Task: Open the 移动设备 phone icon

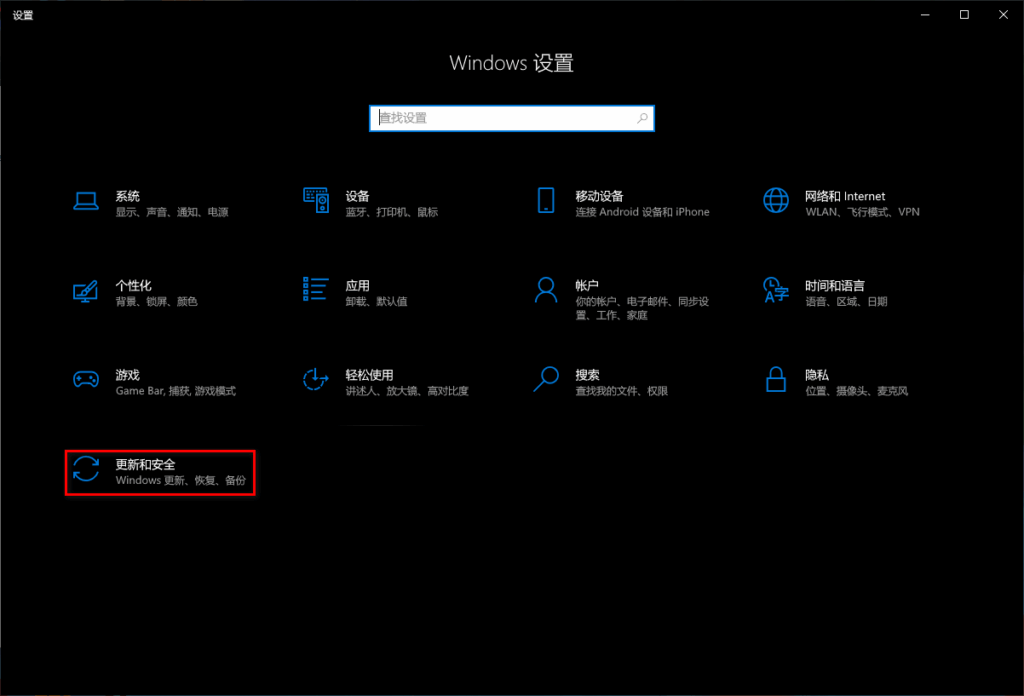Action: click(x=546, y=200)
